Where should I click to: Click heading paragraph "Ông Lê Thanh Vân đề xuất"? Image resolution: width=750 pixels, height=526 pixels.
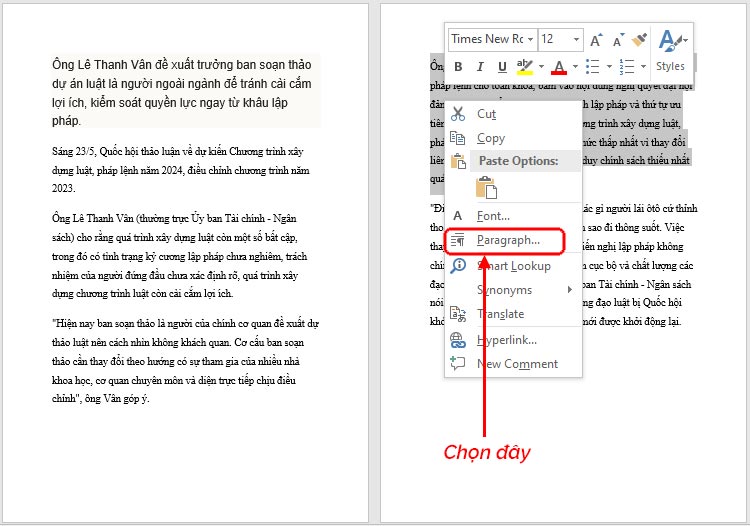tap(182, 92)
